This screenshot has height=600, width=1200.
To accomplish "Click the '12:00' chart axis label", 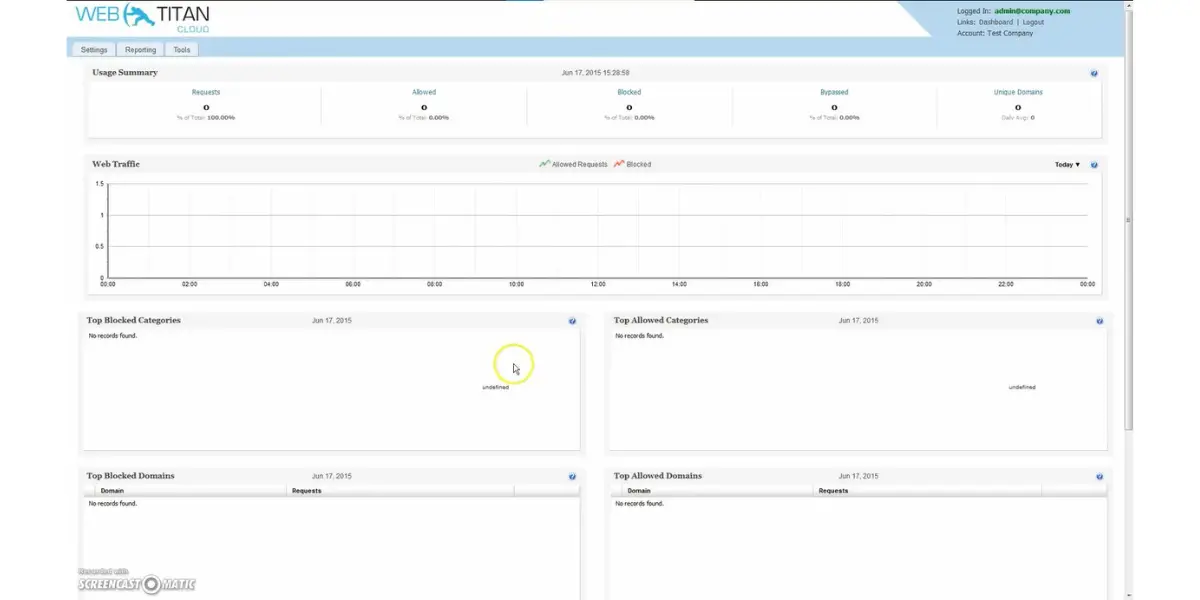I will (598, 285).
